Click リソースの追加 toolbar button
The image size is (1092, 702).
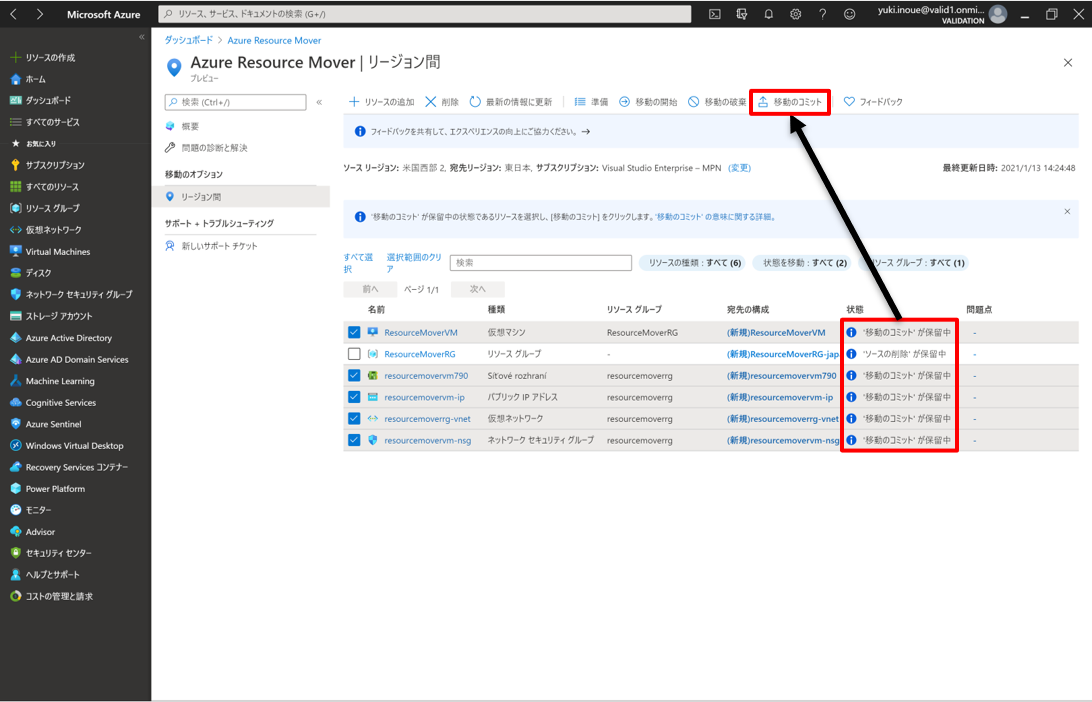coord(382,102)
